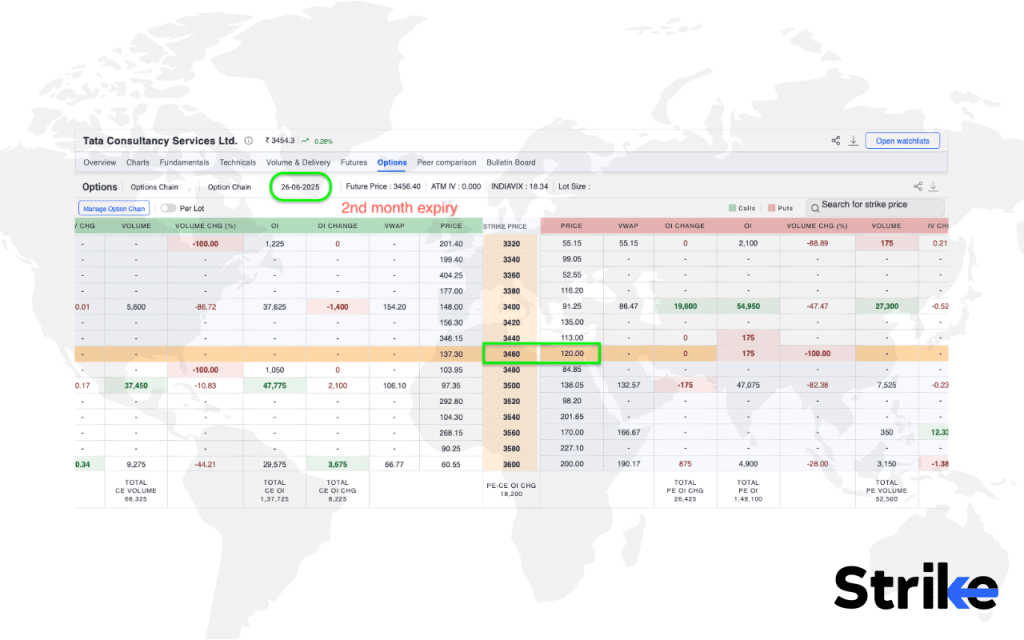Click the download icon in the Options row
Screen dimensions: 1024x640
pyautogui.click(x=934, y=187)
